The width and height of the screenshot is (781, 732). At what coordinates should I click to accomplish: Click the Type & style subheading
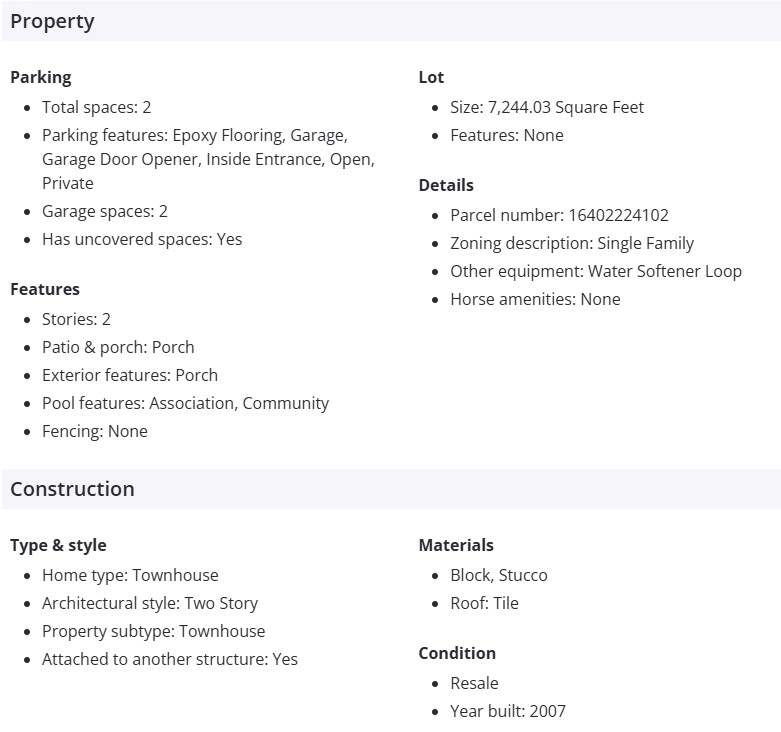[x=58, y=545]
